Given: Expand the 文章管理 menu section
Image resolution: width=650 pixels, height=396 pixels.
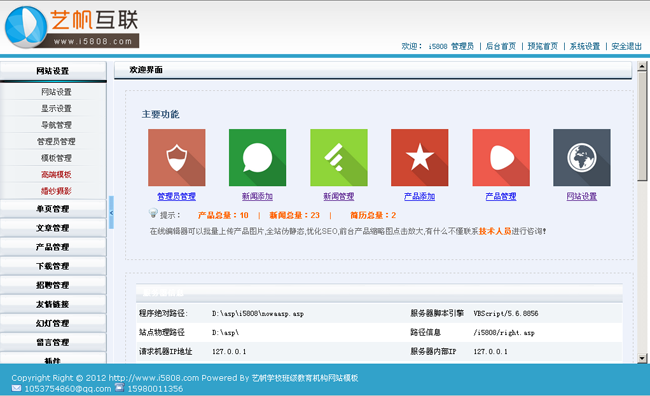Looking at the screenshot, I should (53, 228).
